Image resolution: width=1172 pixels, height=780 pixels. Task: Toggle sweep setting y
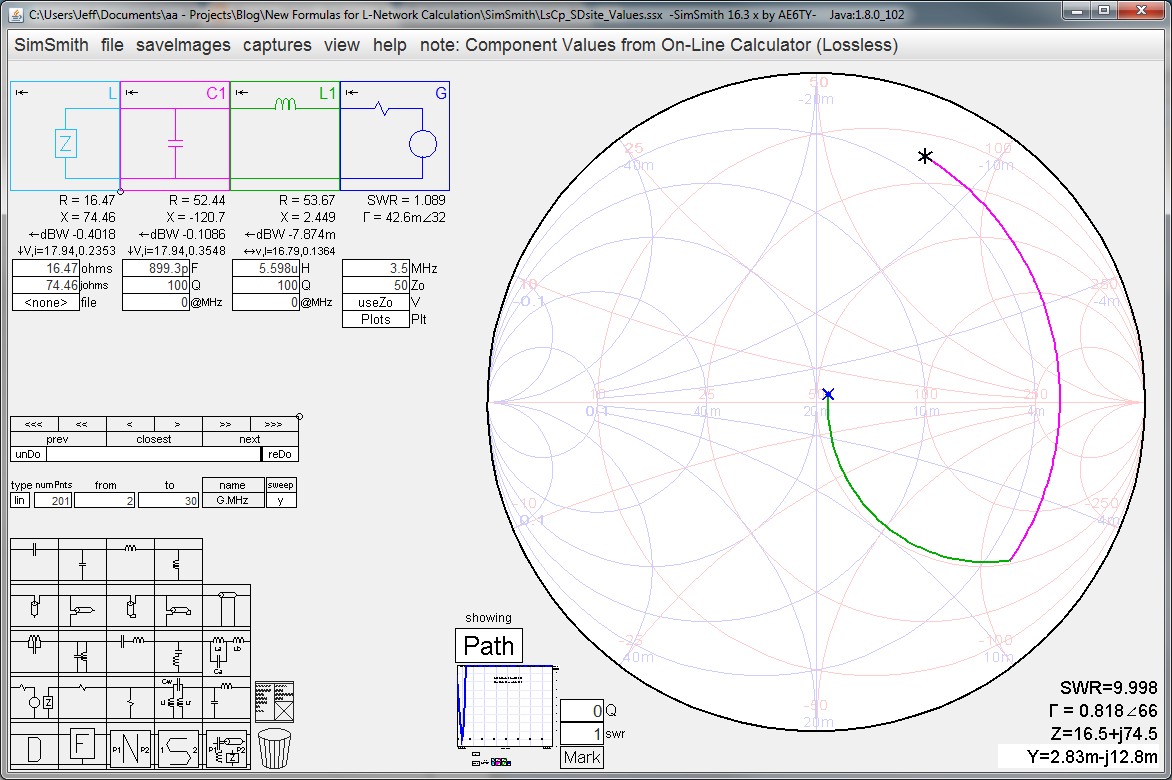[282, 500]
